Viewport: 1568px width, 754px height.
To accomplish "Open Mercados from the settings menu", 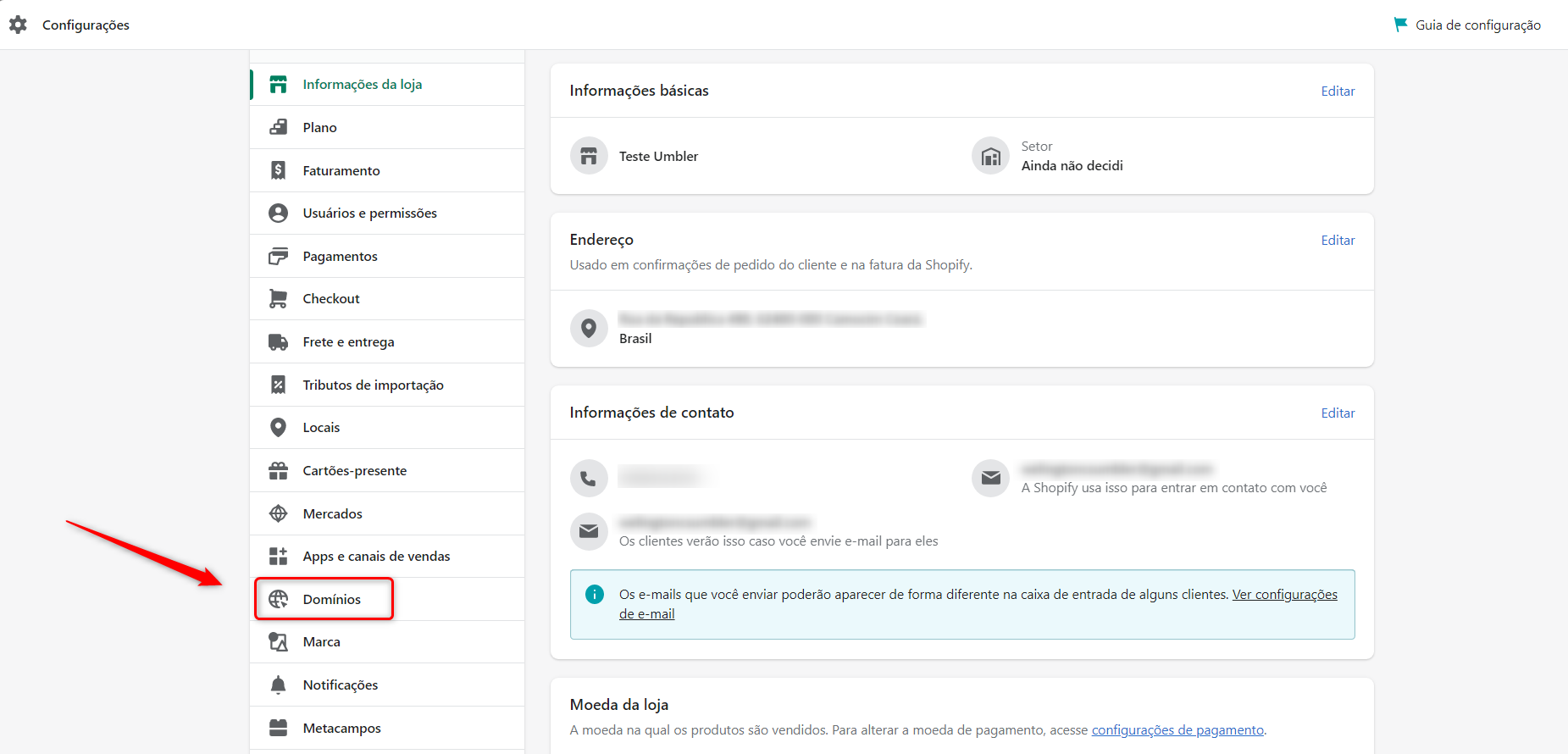I will [332, 514].
